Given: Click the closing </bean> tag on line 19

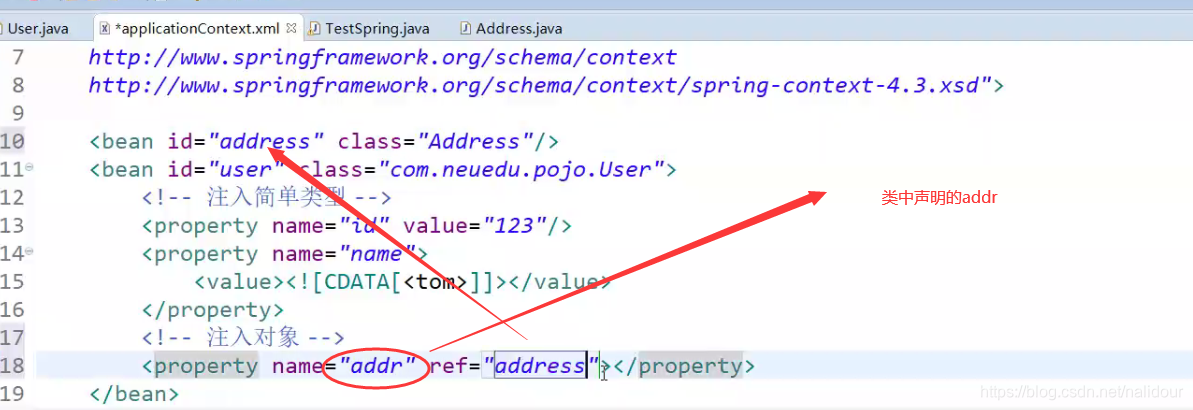Looking at the screenshot, I should pos(134,395).
